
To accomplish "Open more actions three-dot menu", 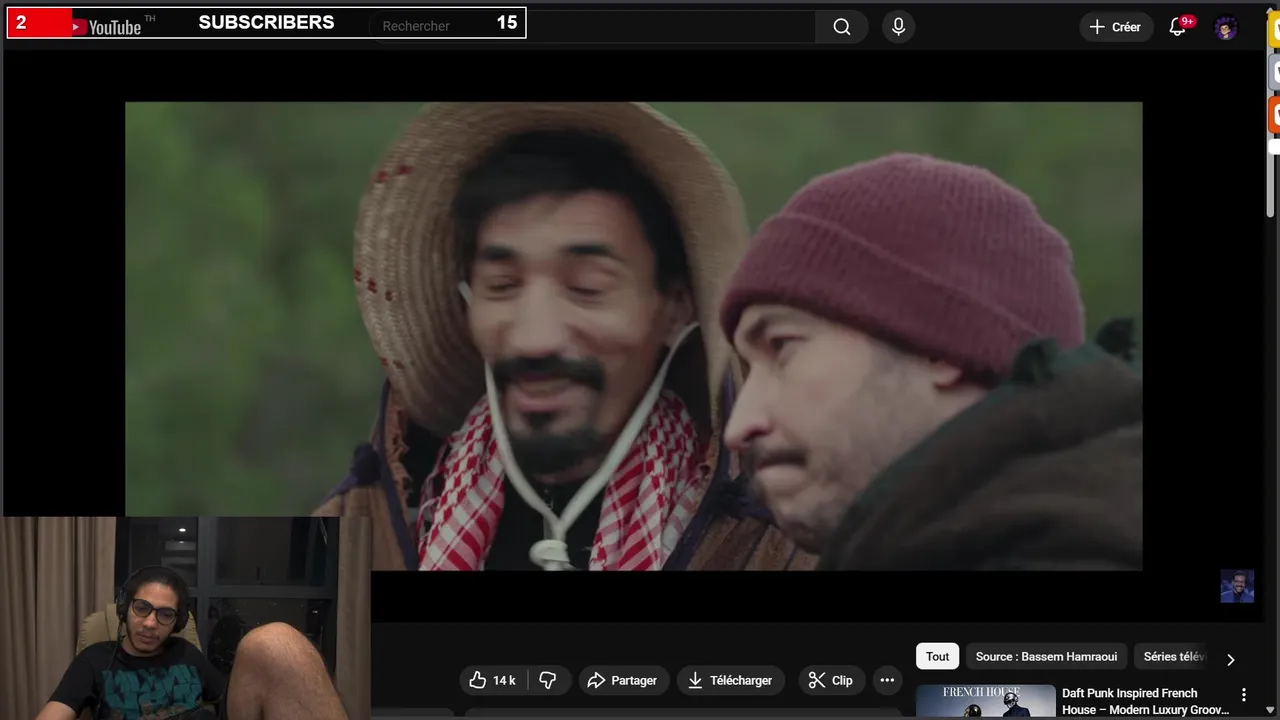I will [887, 680].
